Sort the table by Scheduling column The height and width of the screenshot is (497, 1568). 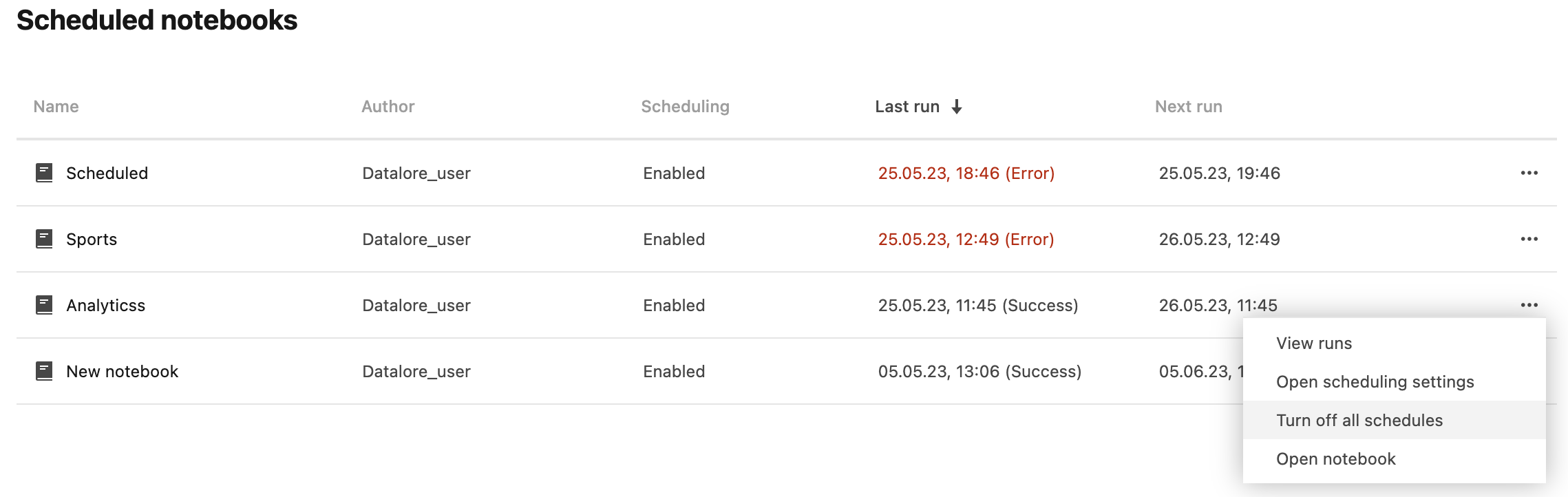(685, 107)
